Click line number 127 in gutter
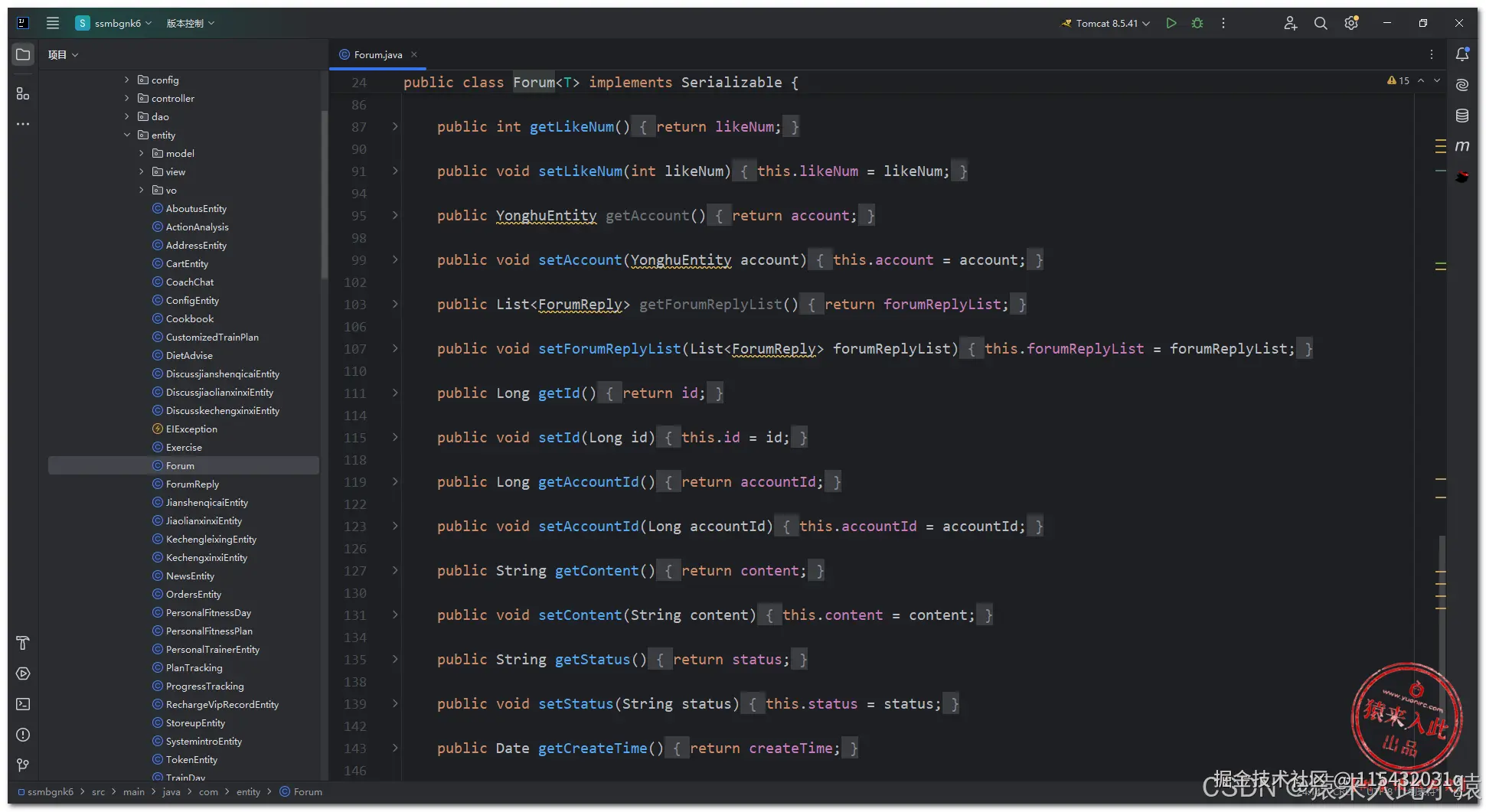This screenshot has height=812, width=1486. click(355, 571)
